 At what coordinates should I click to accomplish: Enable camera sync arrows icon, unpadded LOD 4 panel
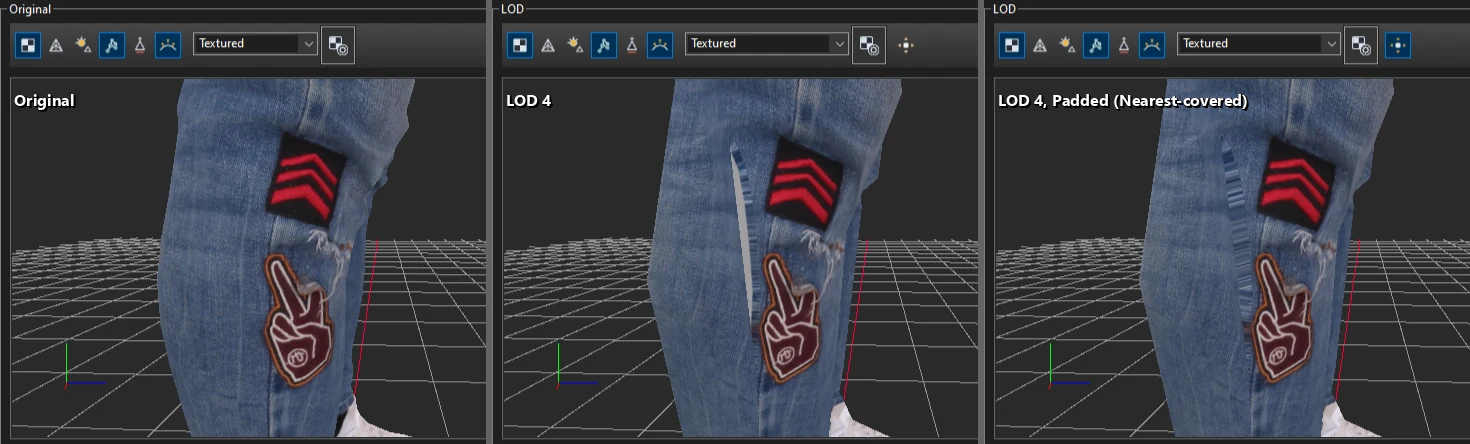click(x=906, y=45)
